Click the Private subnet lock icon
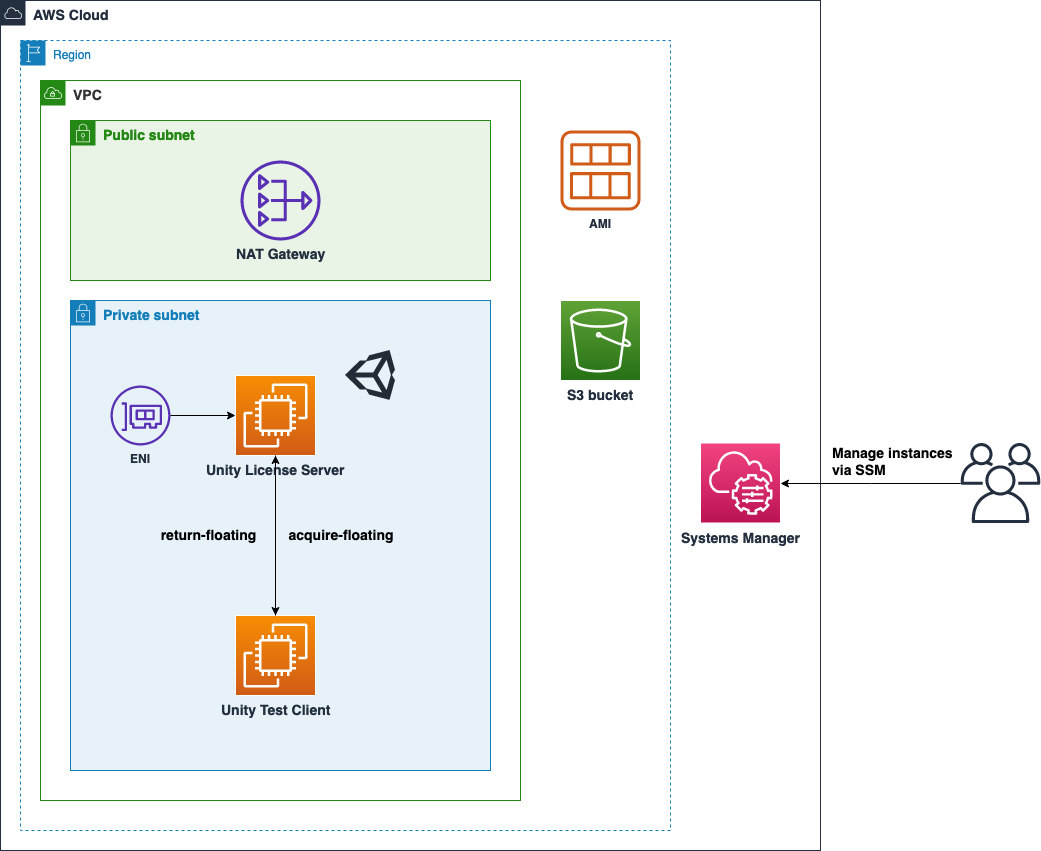The height and width of the screenshot is (851, 1041). tap(83, 313)
